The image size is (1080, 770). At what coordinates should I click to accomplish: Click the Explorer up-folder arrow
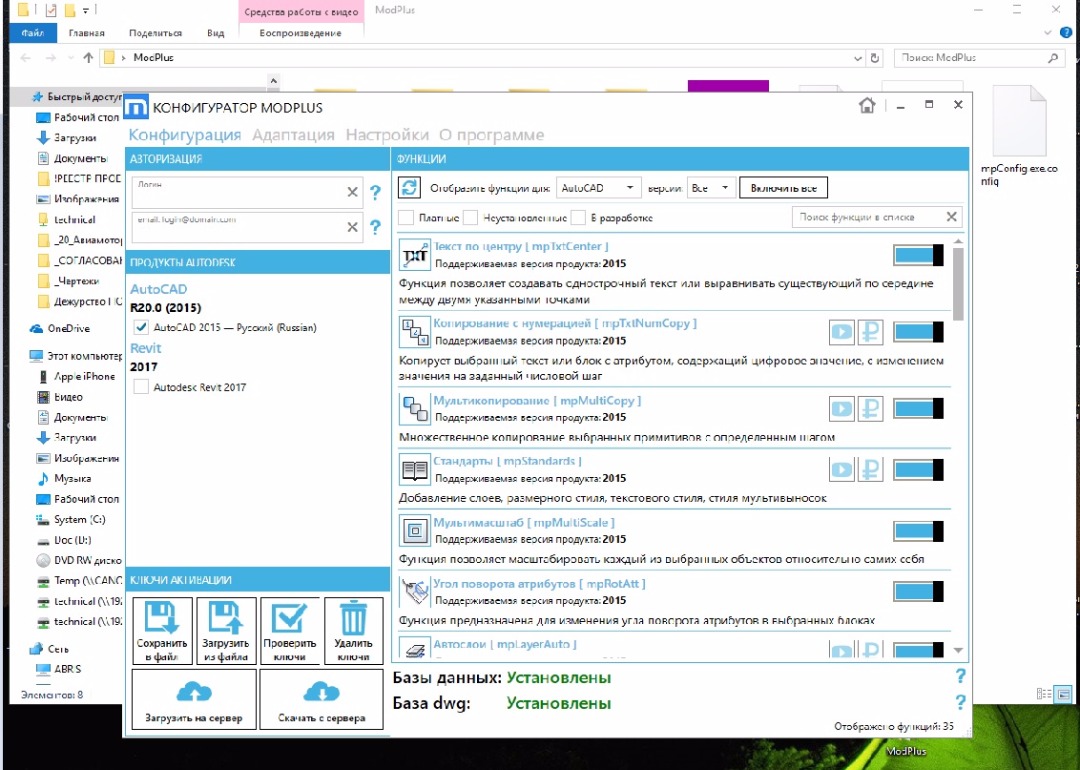tap(88, 58)
